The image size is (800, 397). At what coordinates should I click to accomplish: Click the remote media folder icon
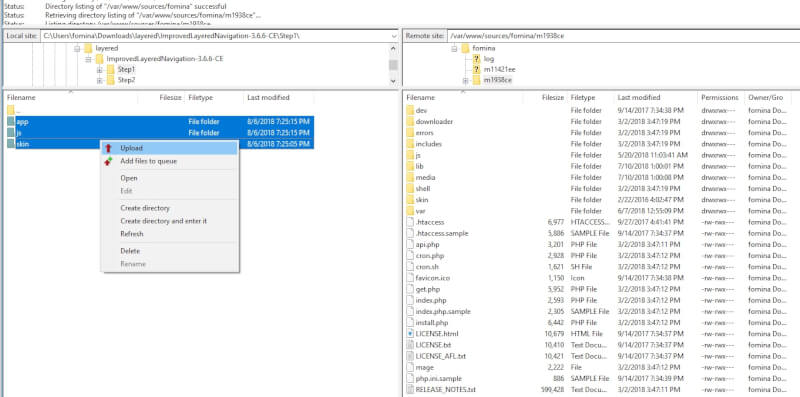coord(410,178)
